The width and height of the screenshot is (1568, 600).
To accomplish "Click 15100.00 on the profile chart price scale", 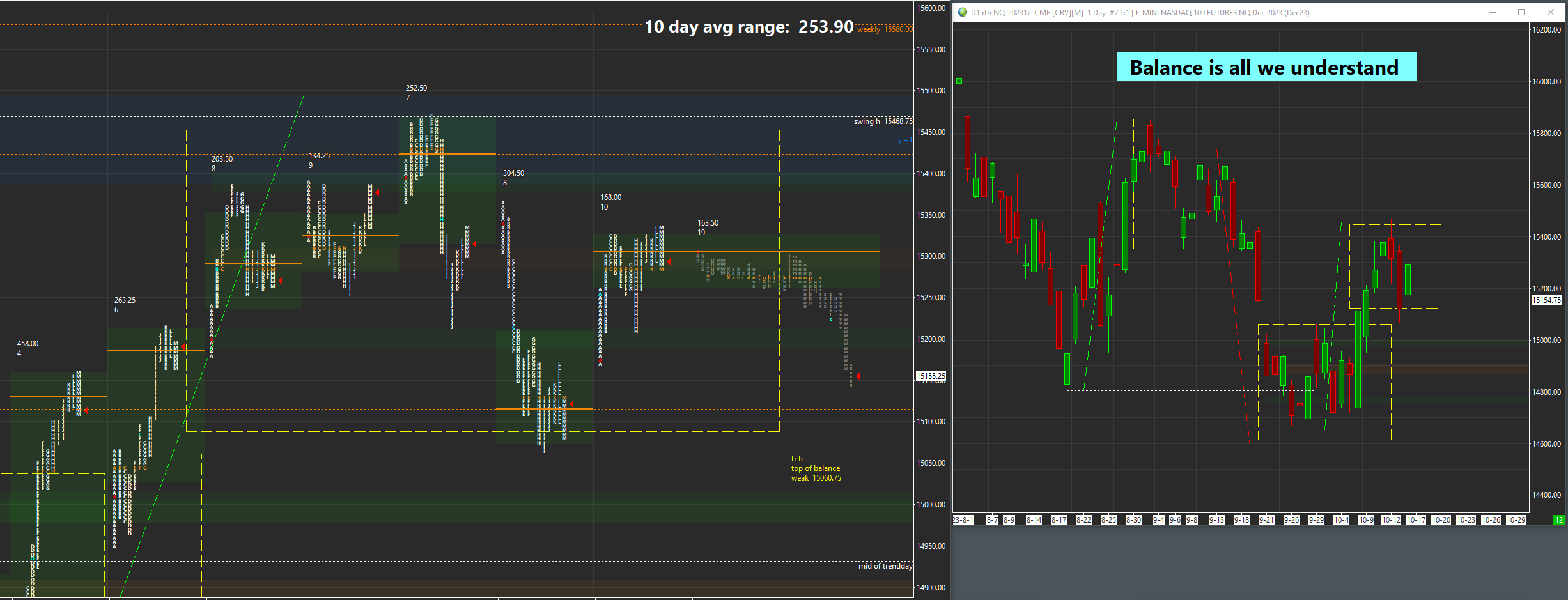I will click(931, 422).
